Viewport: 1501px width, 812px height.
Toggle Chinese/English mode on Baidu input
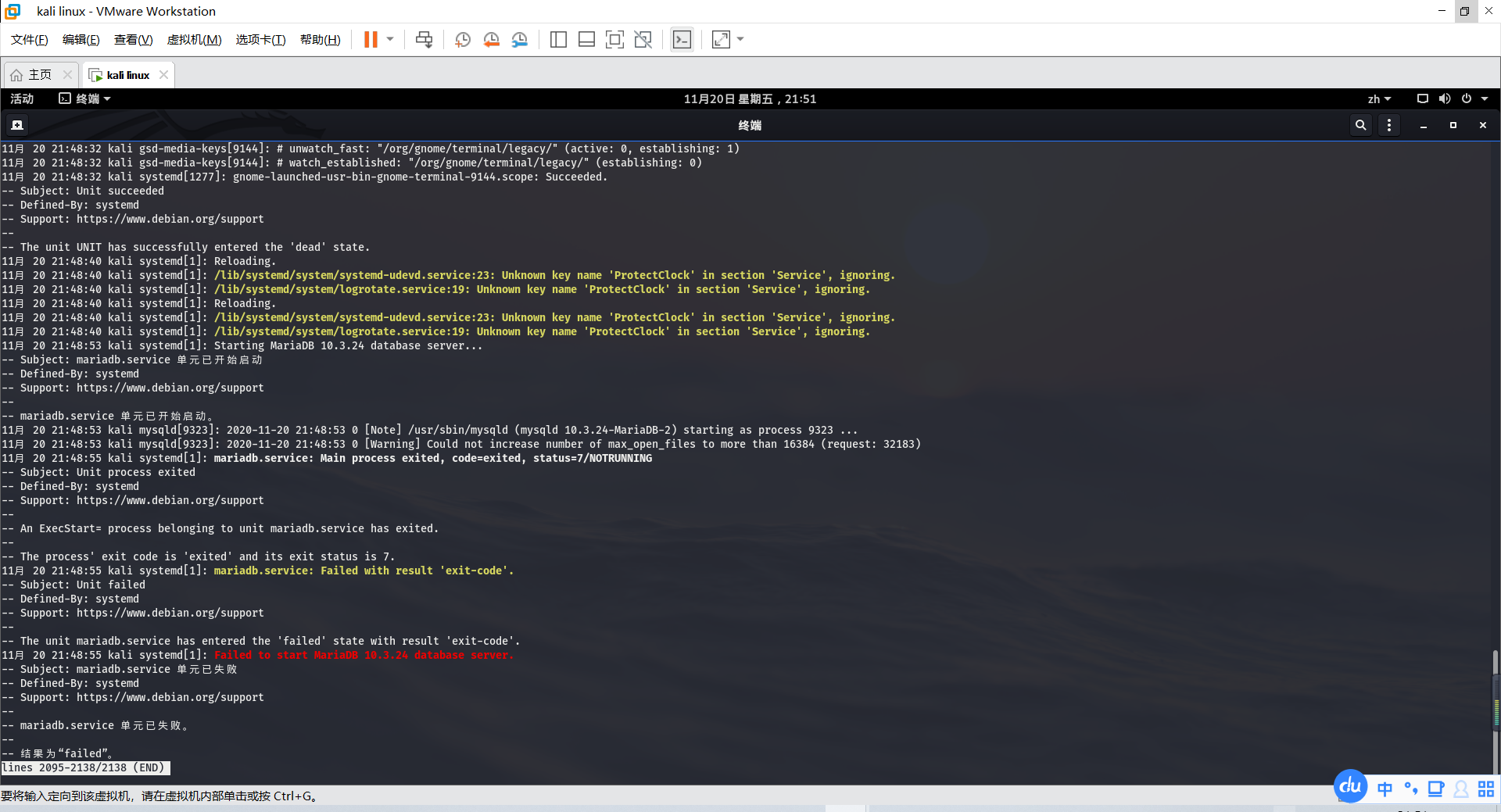1384,789
